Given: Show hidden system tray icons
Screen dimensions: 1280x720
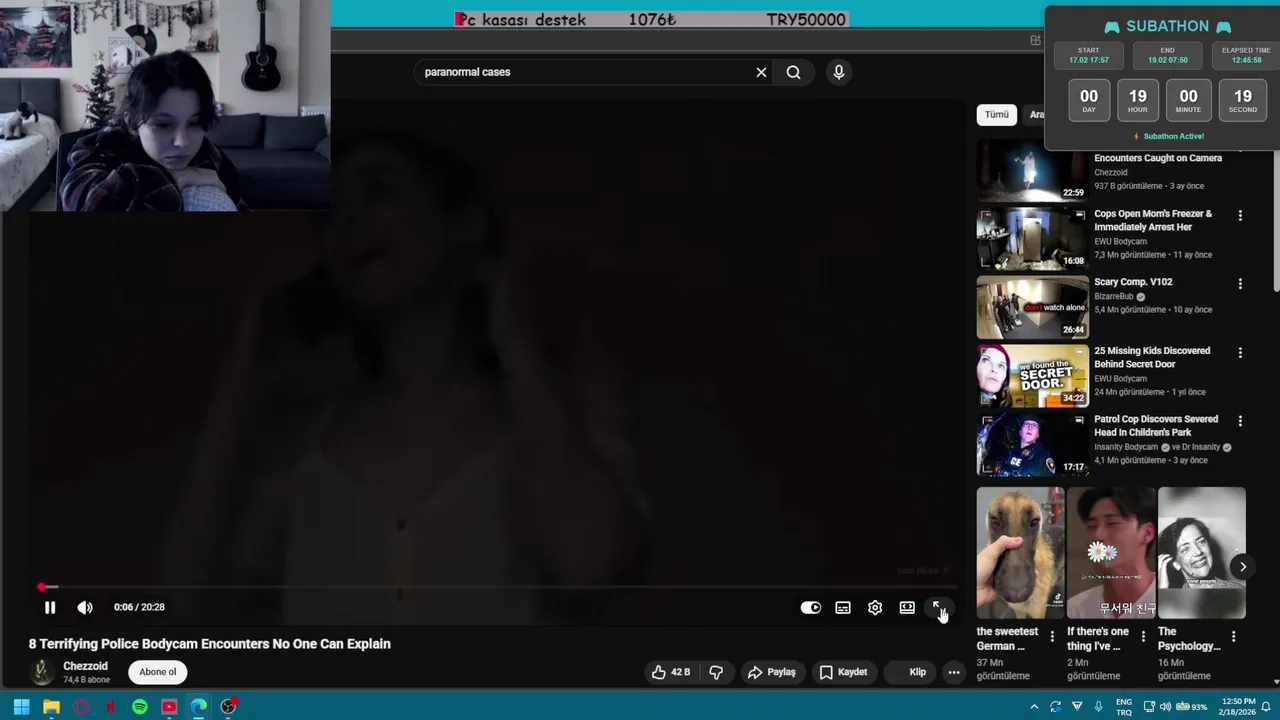Looking at the screenshot, I should [x=1034, y=707].
